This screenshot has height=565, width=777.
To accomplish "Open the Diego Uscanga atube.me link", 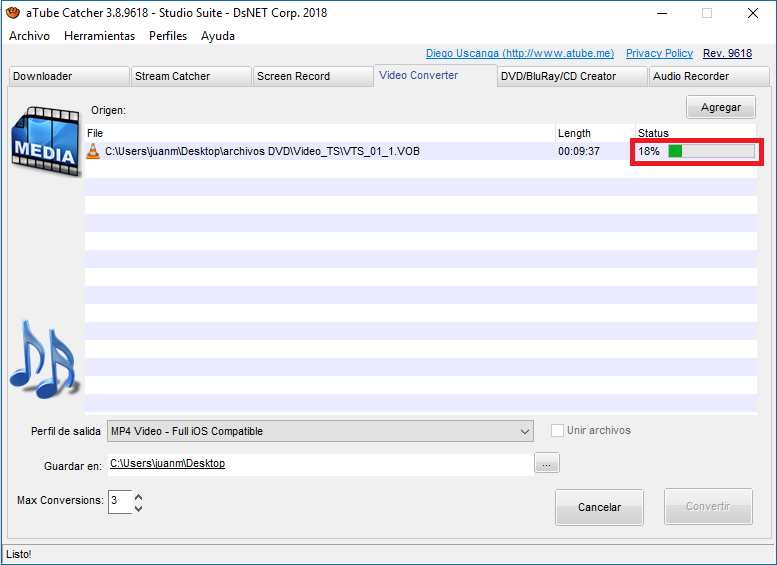I will pos(520,53).
